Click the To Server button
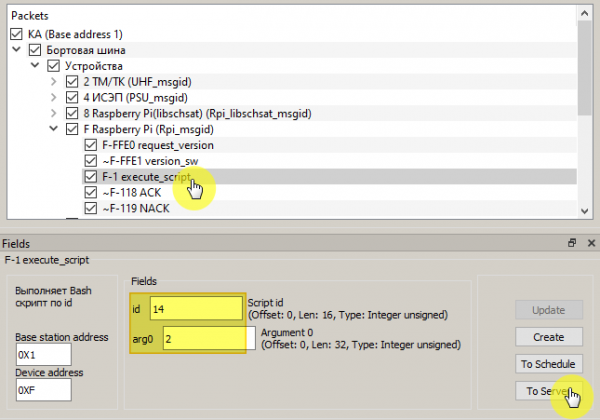Viewport: 600px width, 420px height. [x=547, y=390]
